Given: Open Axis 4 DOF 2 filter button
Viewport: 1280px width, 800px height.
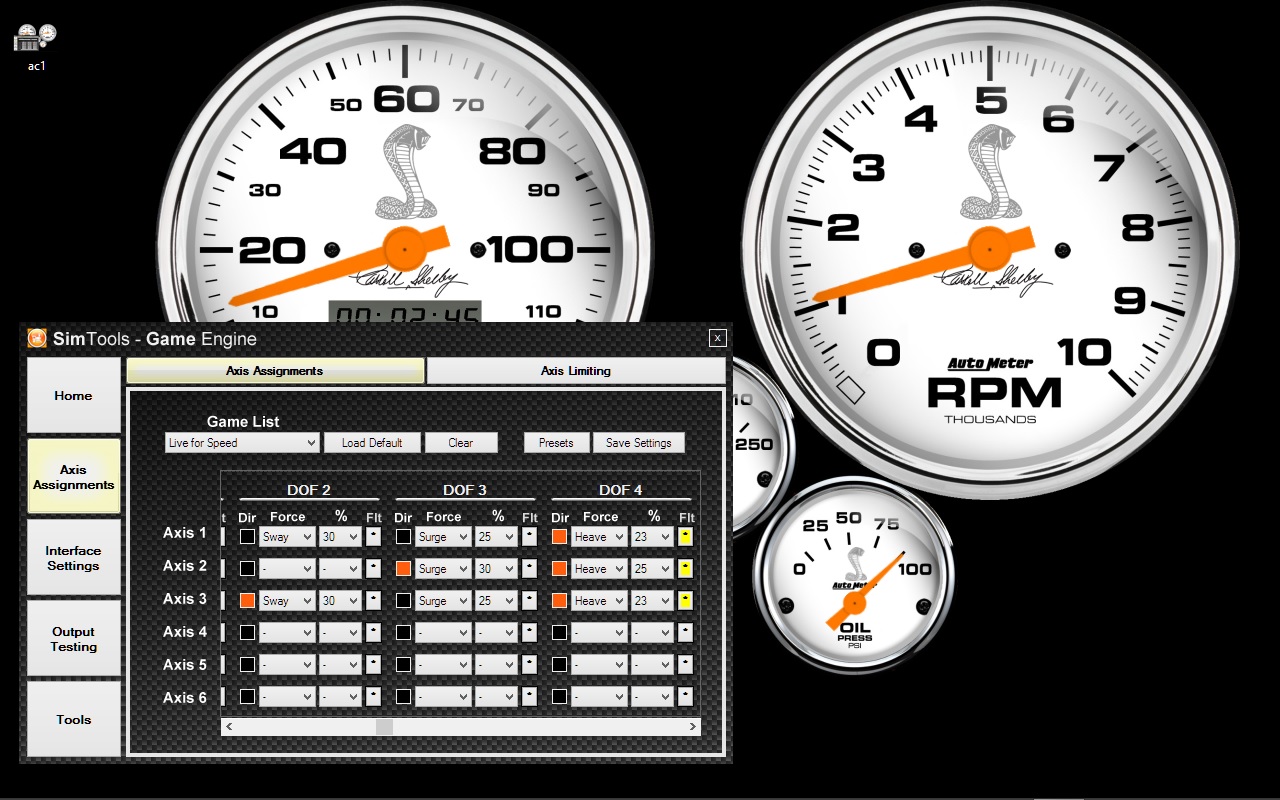Looking at the screenshot, I should click(373, 633).
